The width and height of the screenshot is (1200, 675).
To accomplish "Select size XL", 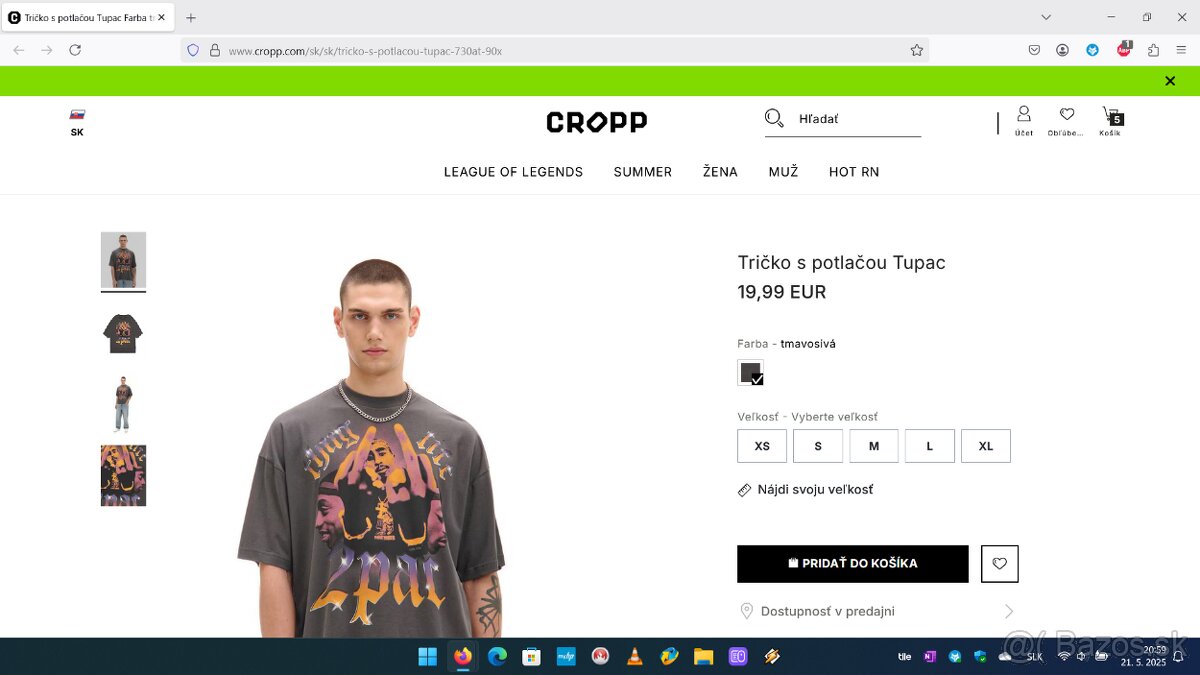I will click(986, 446).
